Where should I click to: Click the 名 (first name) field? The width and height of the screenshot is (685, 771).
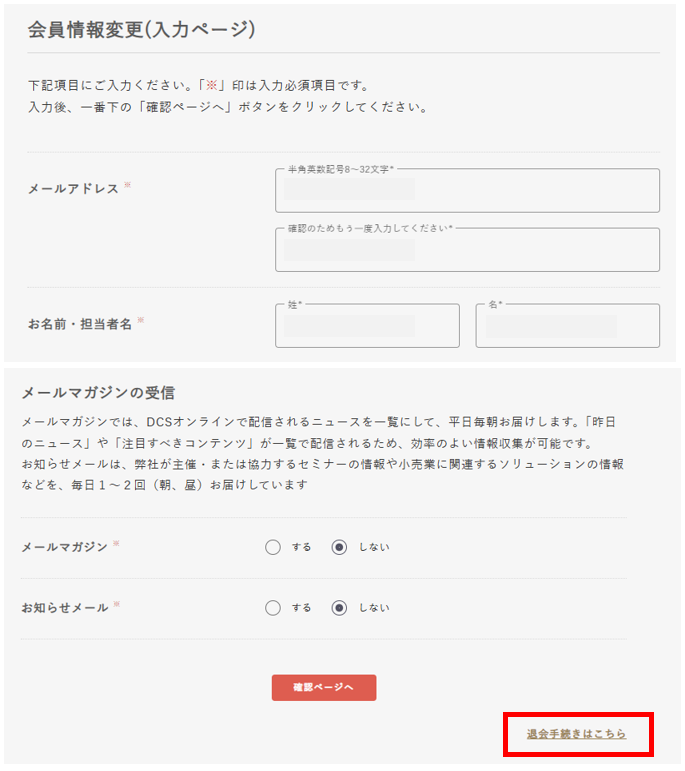pyautogui.click(x=567, y=326)
